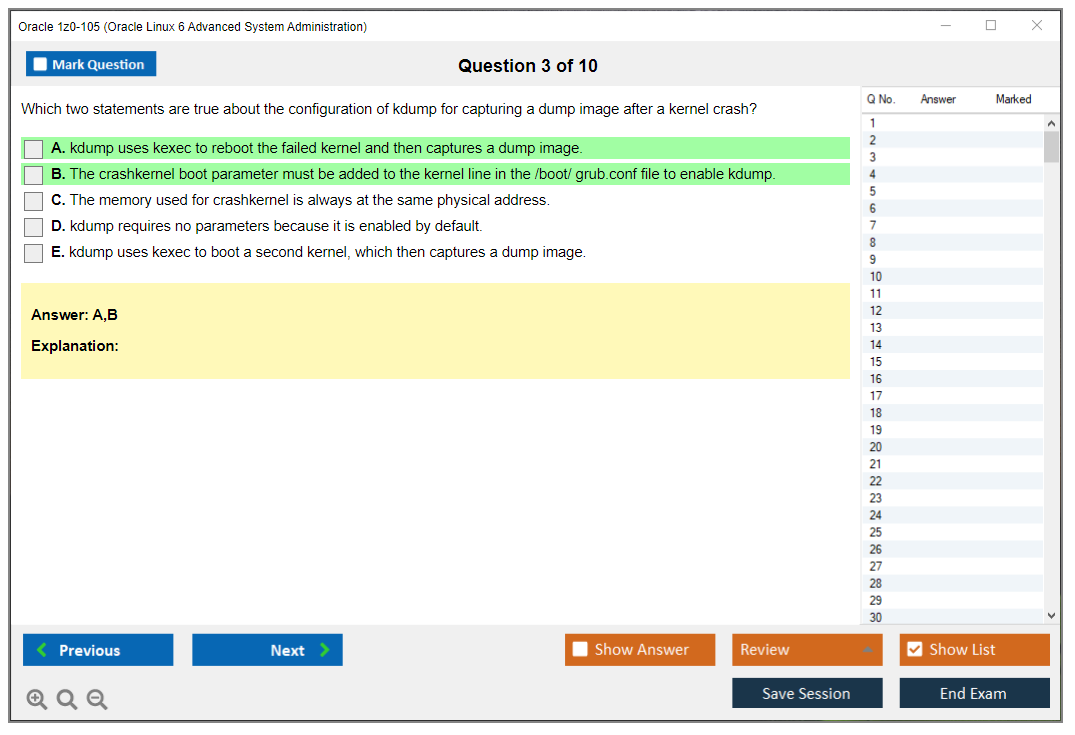1075x735 pixels.
Task: Click the green left chevron on Previous
Action: (x=40, y=650)
